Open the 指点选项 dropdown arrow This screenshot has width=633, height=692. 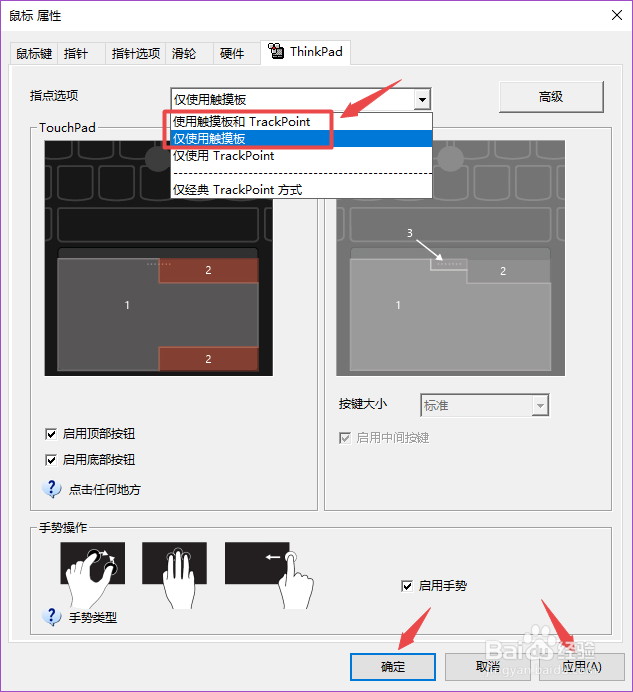click(422, 99)
